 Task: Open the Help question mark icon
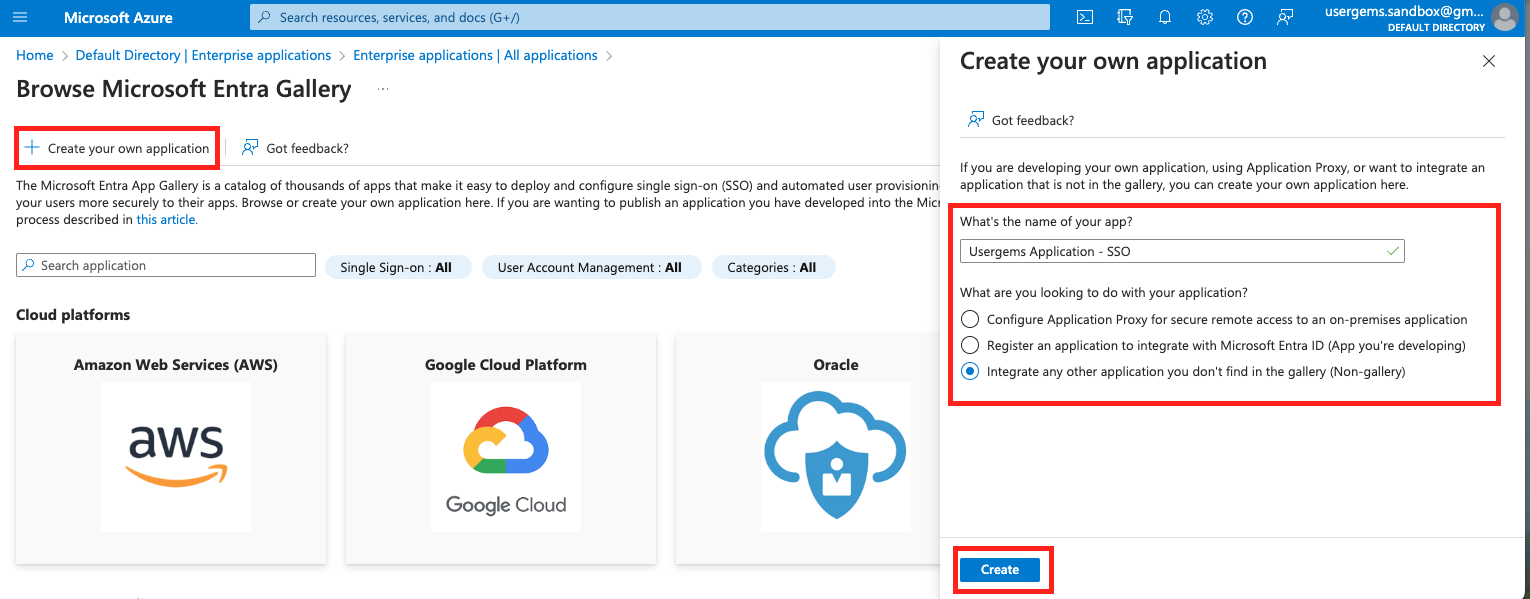(x=1245, y=17)
